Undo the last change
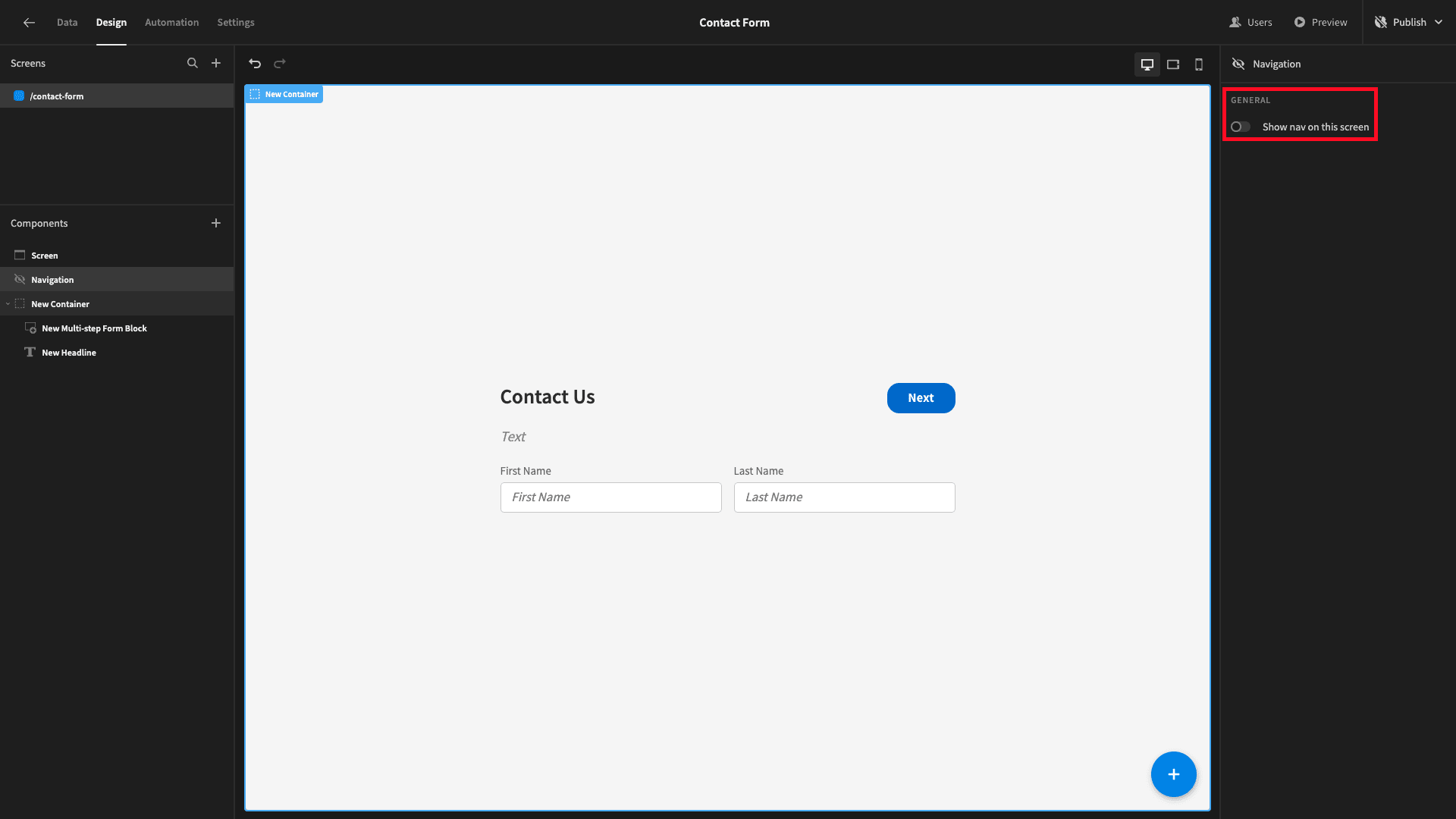This screenshot has width=1456, height=819. pos(255,64)
